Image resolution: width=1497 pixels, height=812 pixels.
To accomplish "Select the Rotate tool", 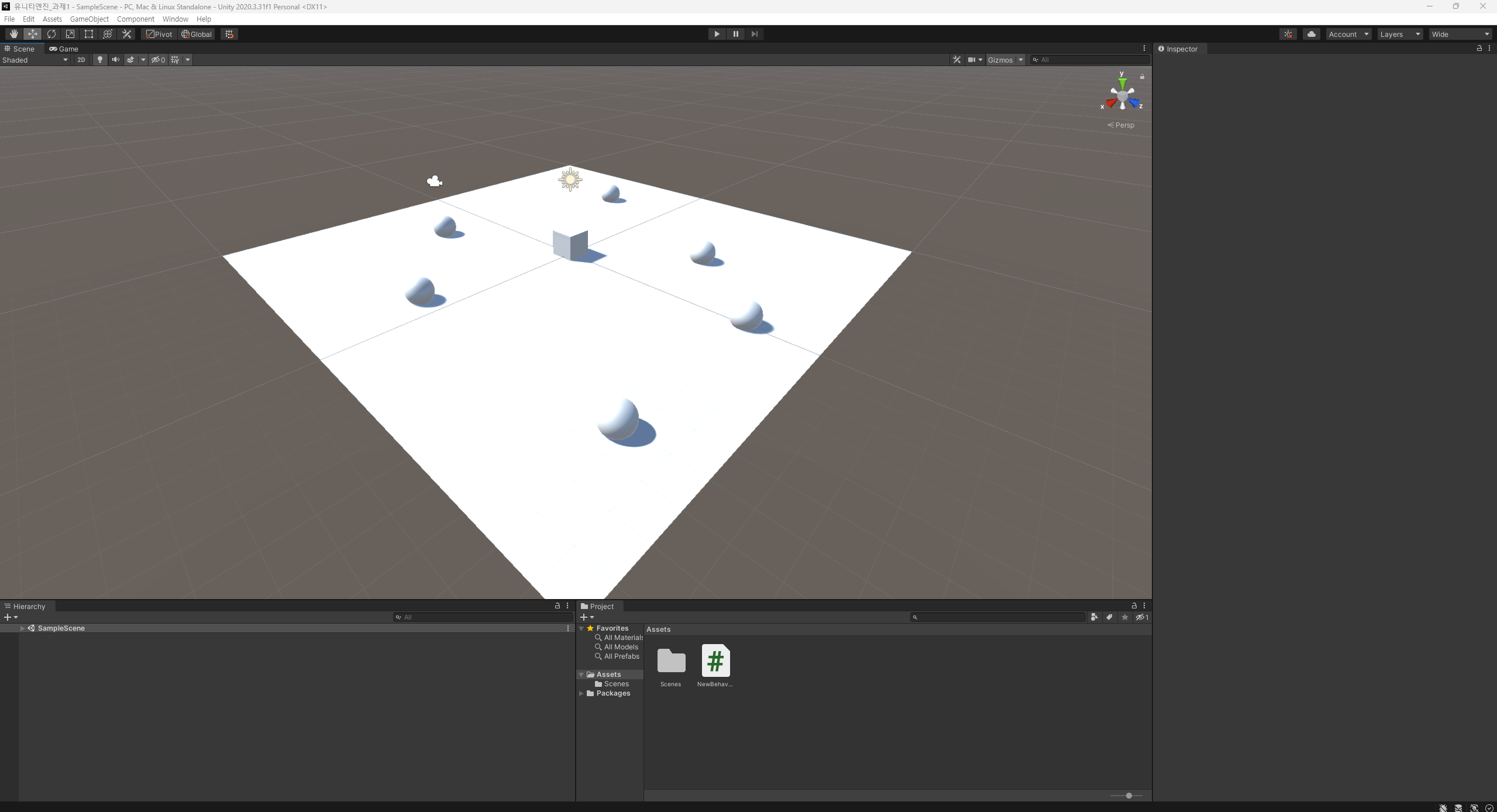I will click(51, 34).
